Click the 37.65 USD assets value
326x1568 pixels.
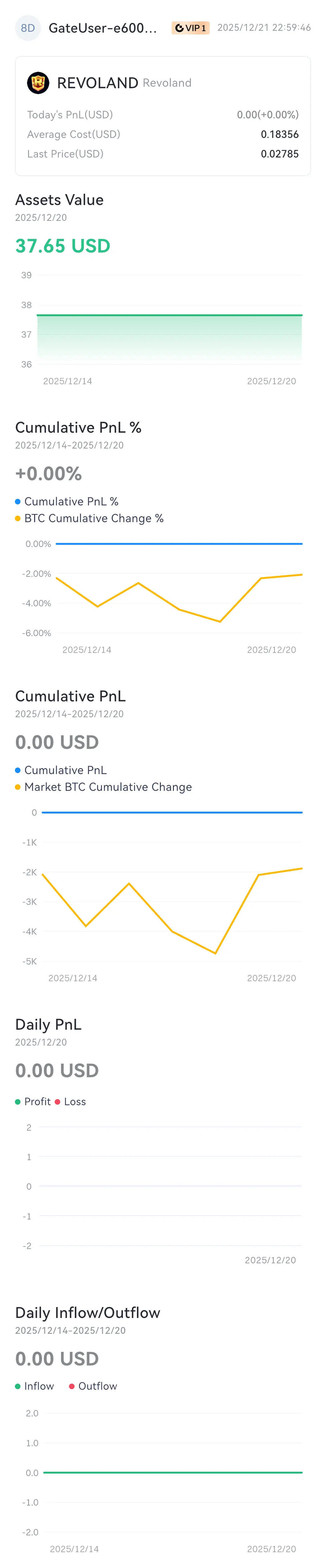point(63,246)
